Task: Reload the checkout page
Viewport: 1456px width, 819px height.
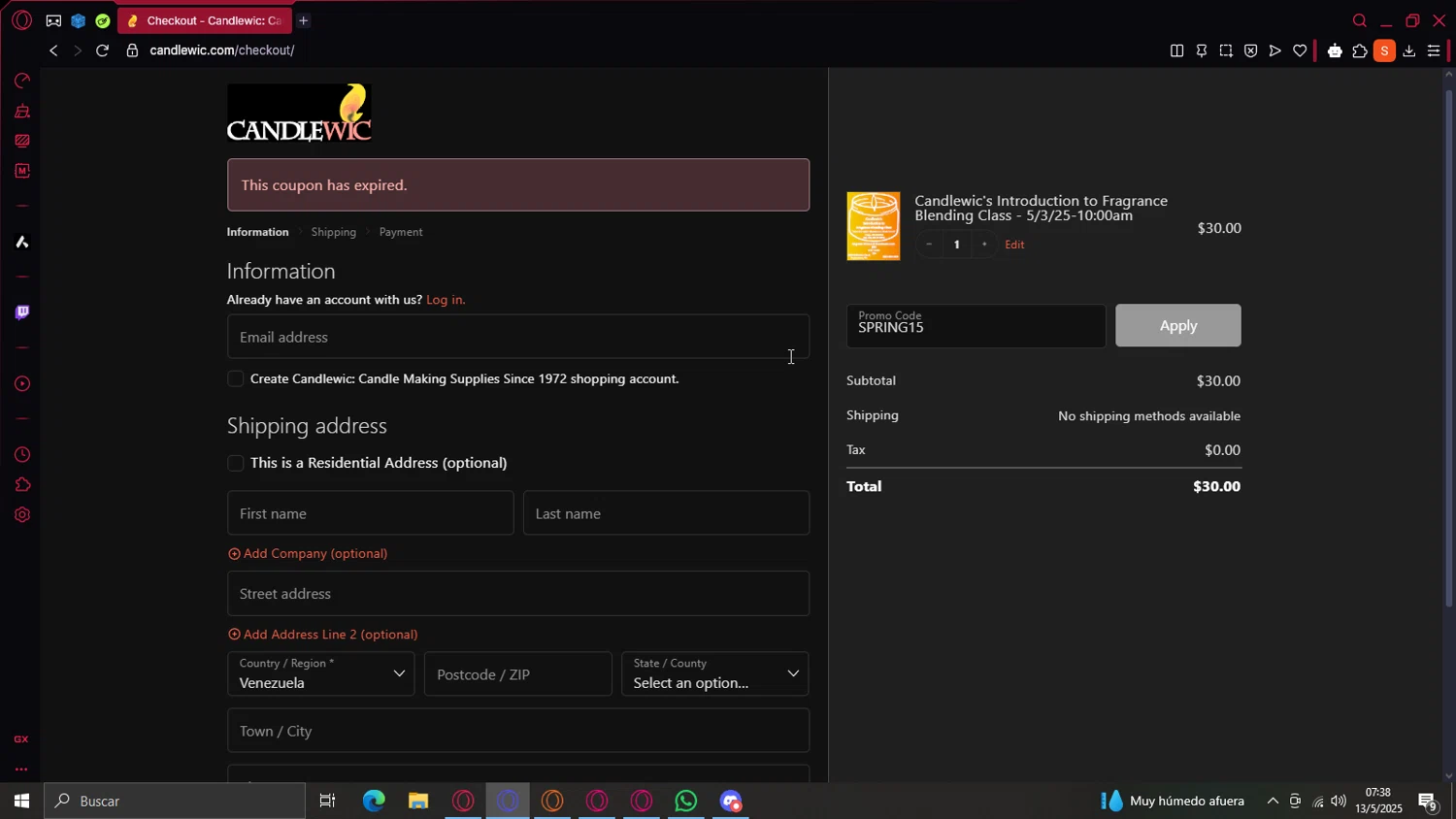Action: coord(102,50)
